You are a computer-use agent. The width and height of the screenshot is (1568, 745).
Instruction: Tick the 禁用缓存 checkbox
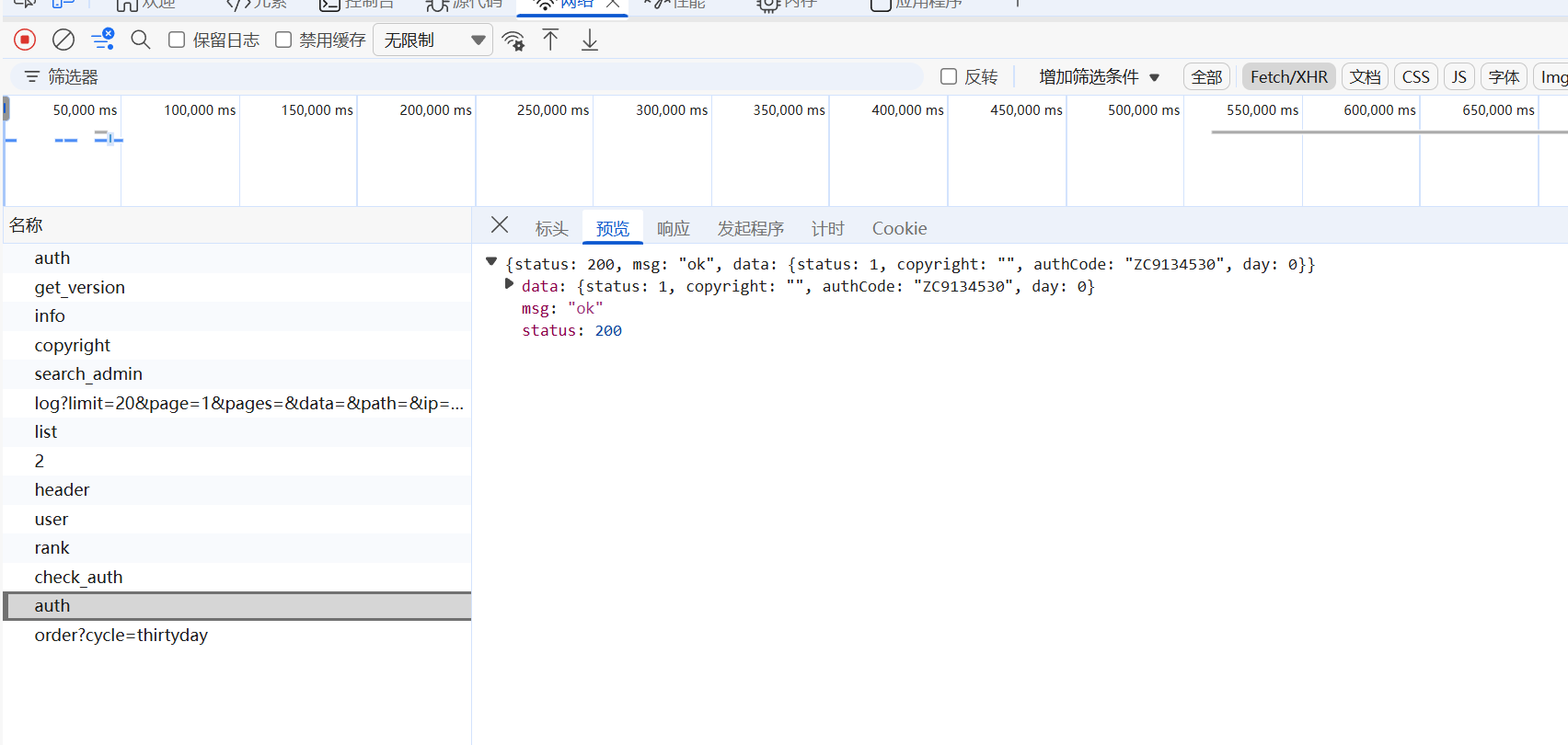pyautogui.click(x=283, y=40)
